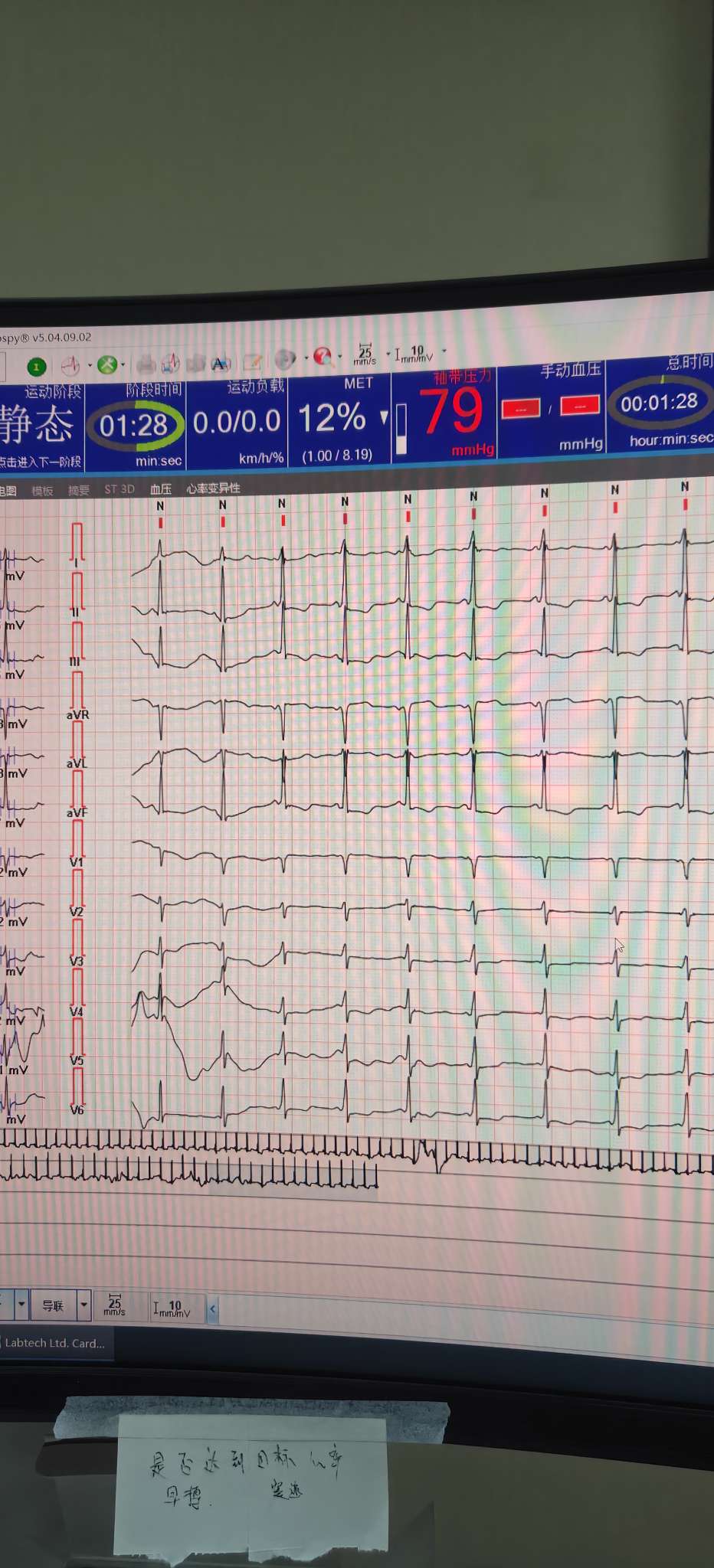The width and height of the screenshot is (714, 1568).
Task: Open the green wrench tools icon
Action: click(x=107, y=365)
